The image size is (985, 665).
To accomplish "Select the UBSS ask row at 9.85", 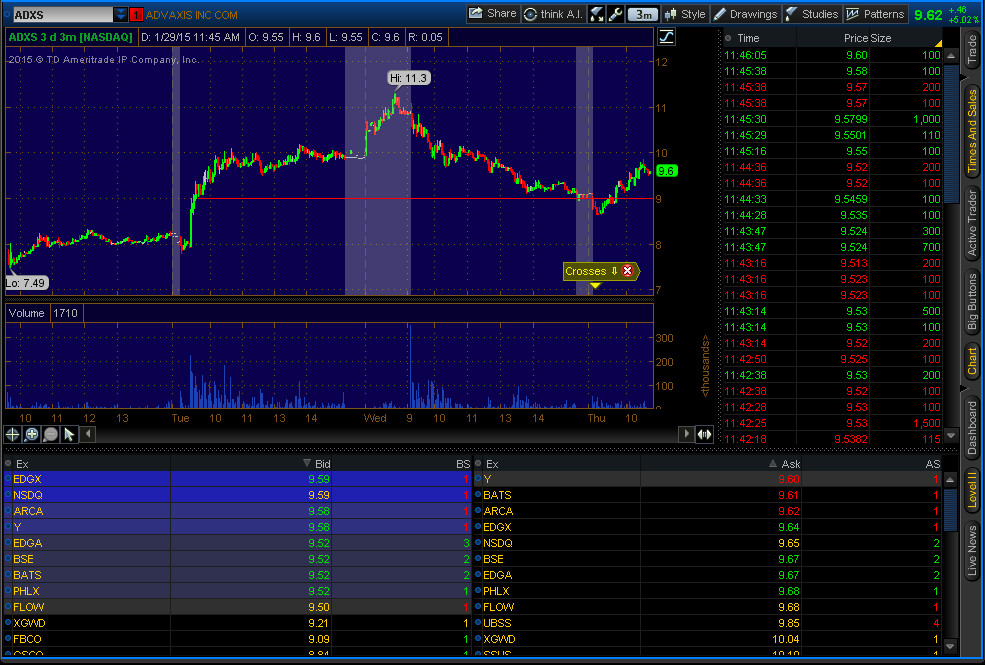I will pos(708,623).
